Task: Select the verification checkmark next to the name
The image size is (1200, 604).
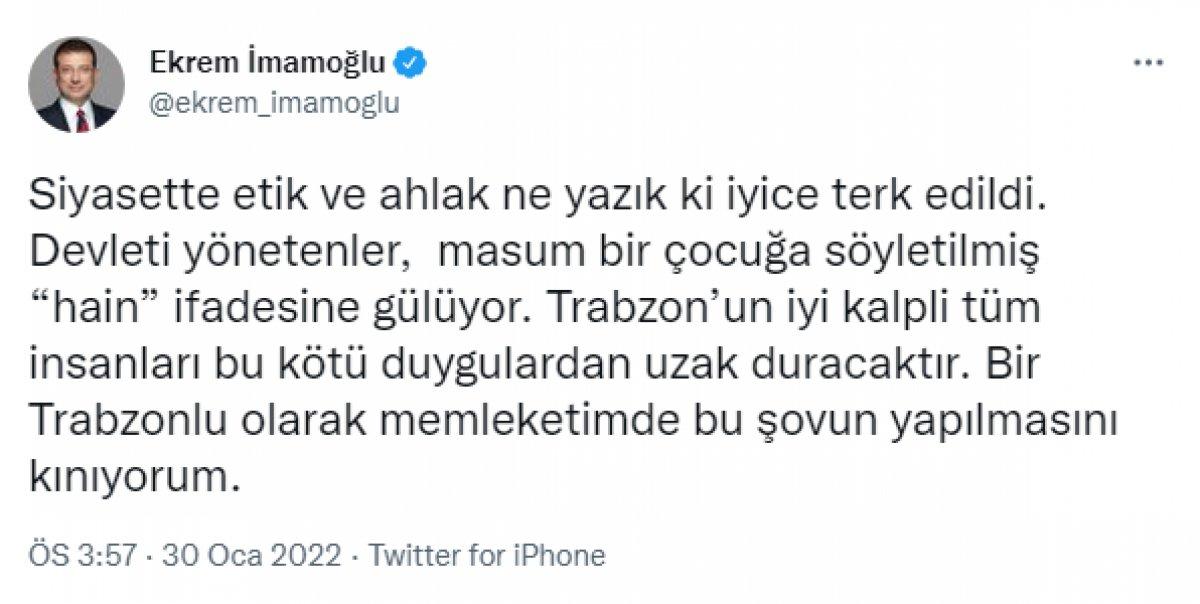Action: pos(408,61)
